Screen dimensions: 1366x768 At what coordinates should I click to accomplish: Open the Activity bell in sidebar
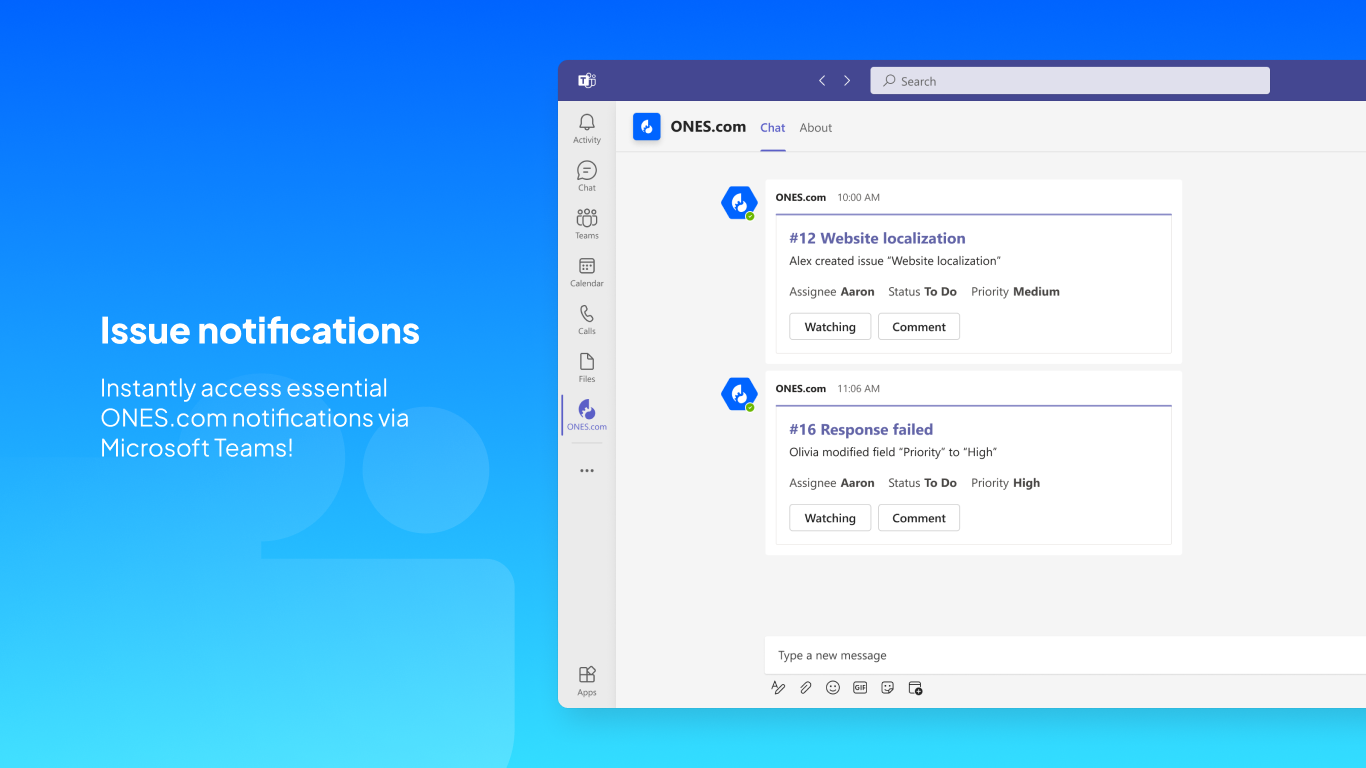587,128
